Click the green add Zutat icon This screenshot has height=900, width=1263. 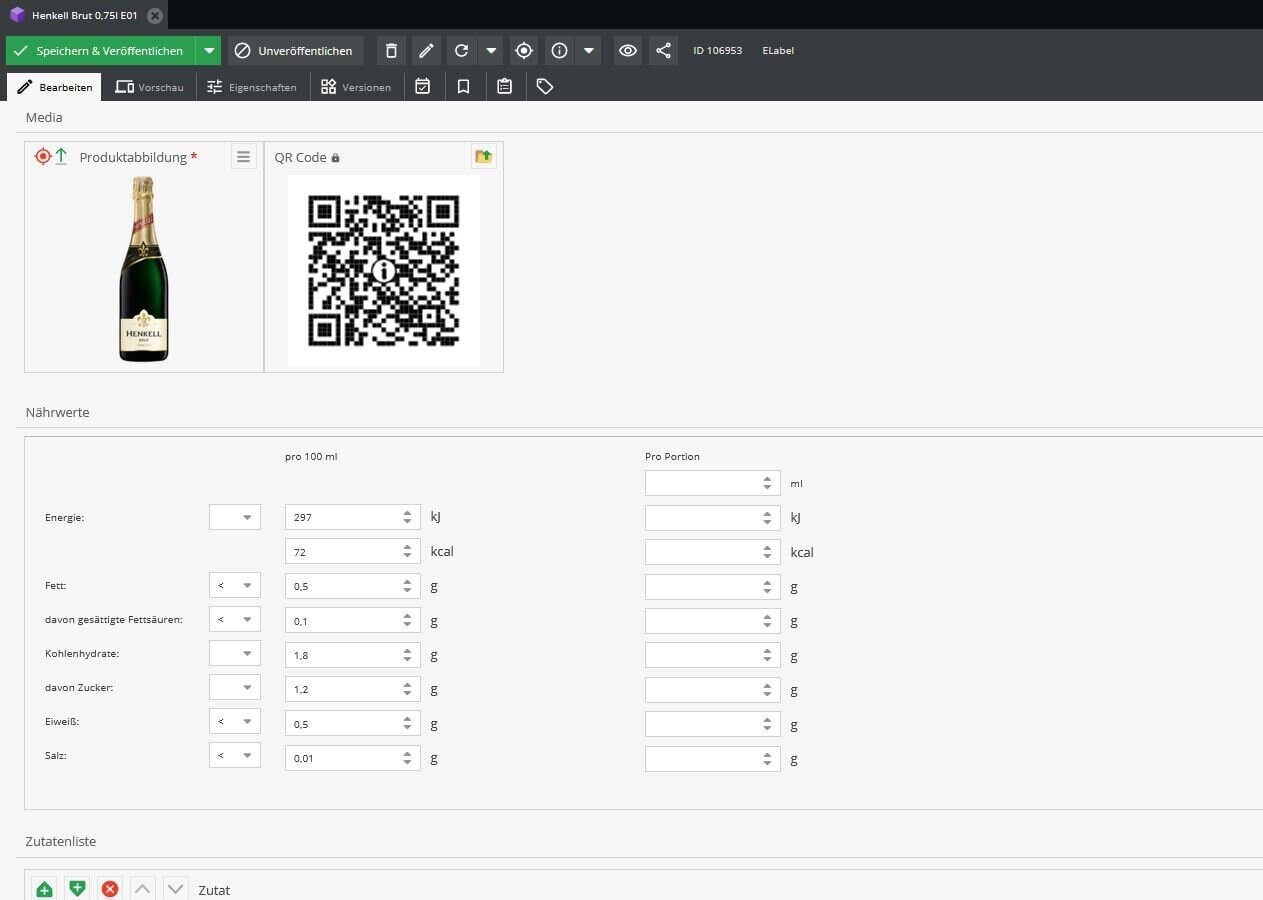coord(44,889)
